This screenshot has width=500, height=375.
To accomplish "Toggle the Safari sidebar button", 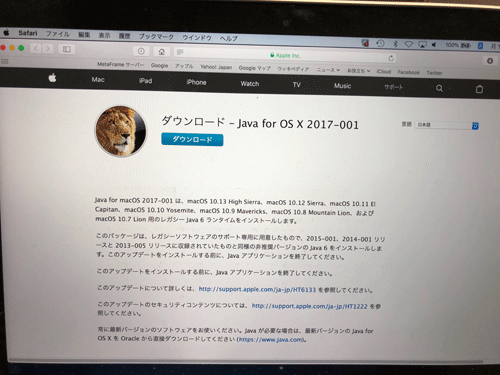I will (x=67, y=49).
